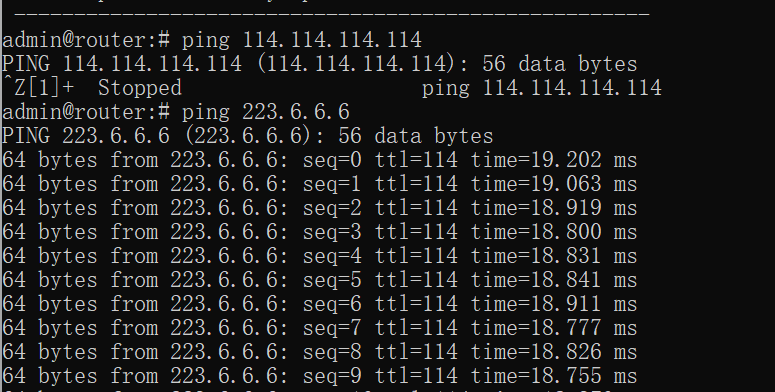Click the seq=8 time=18.826 ms line
The height and width of the screenshot is (392, 775).
pos(320,352)
